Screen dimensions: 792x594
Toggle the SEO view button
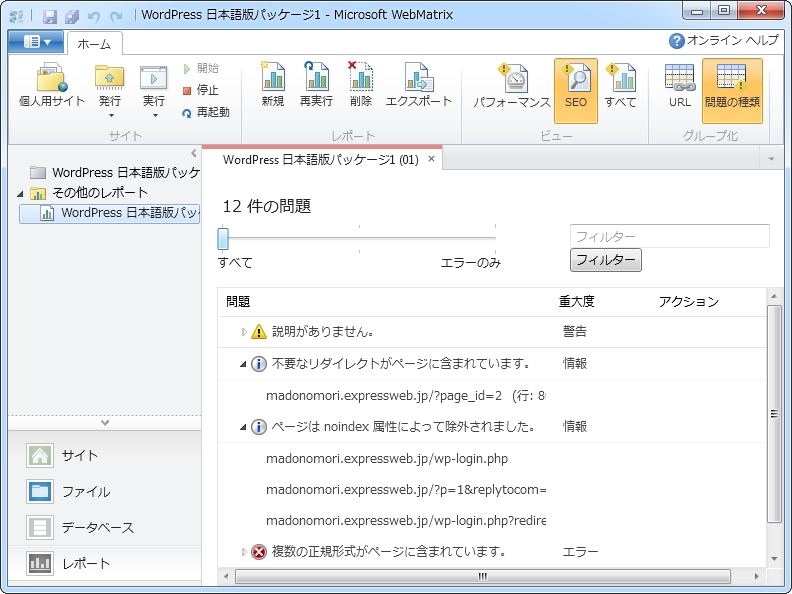tap(576, 91)
